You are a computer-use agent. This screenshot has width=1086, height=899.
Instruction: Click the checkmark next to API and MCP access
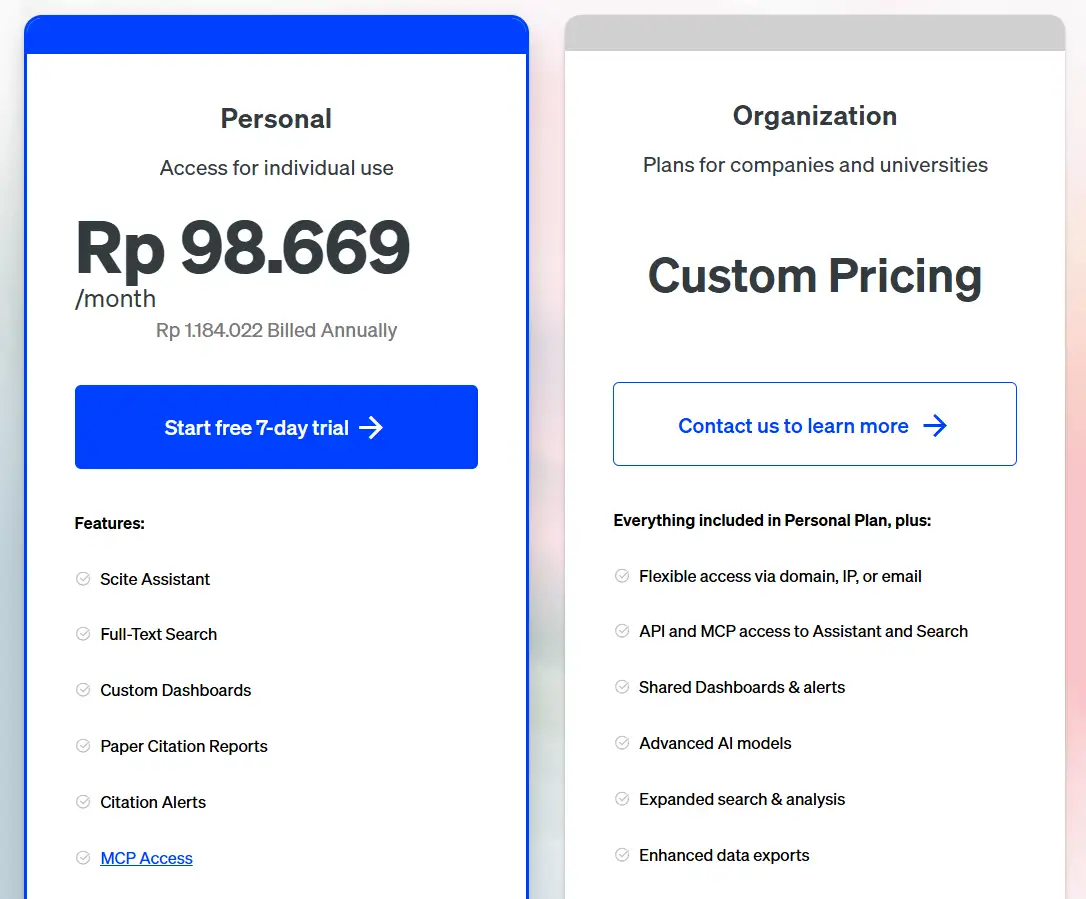[x=622, y=631]
